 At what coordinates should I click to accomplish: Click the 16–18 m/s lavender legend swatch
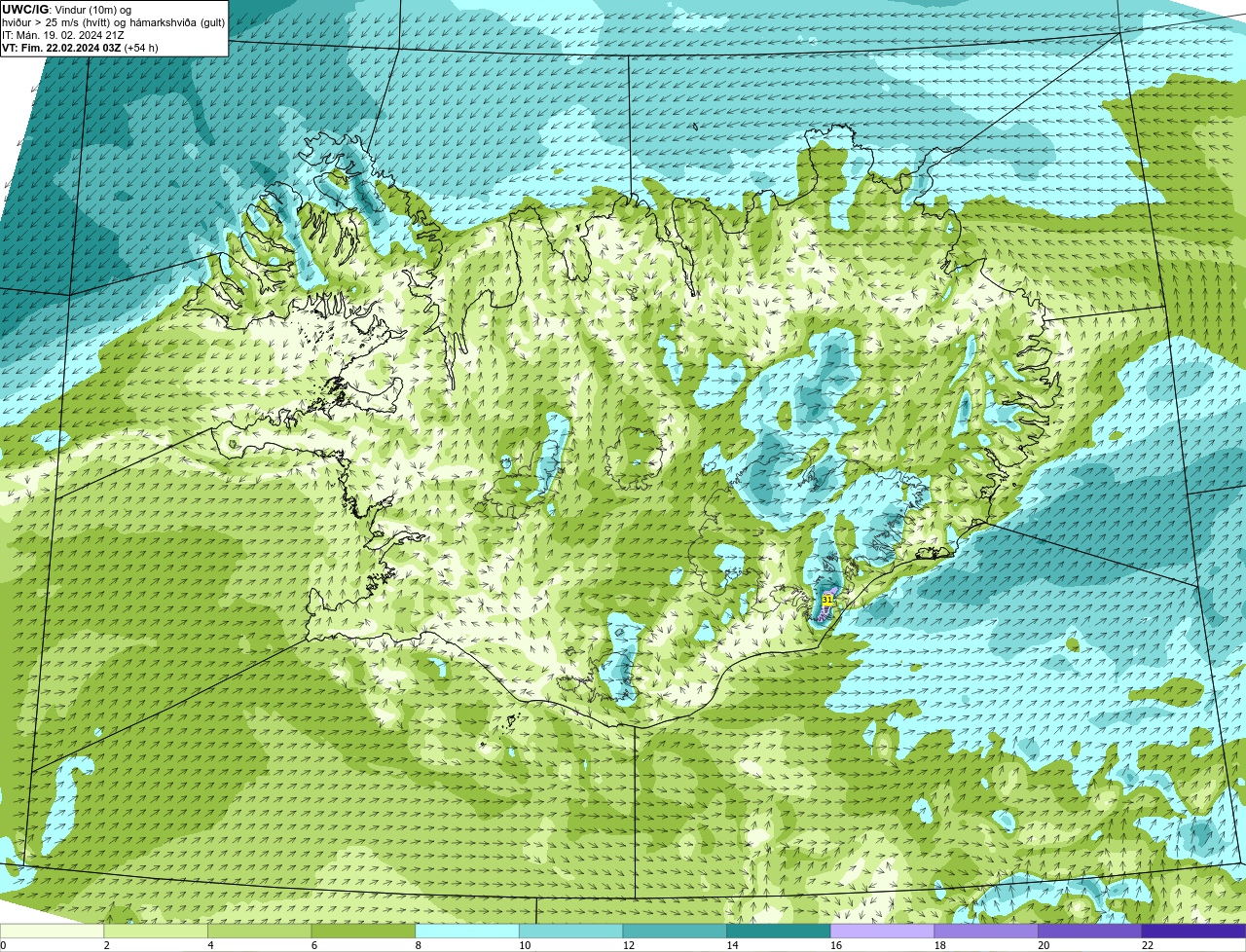[x=882, y=931]
